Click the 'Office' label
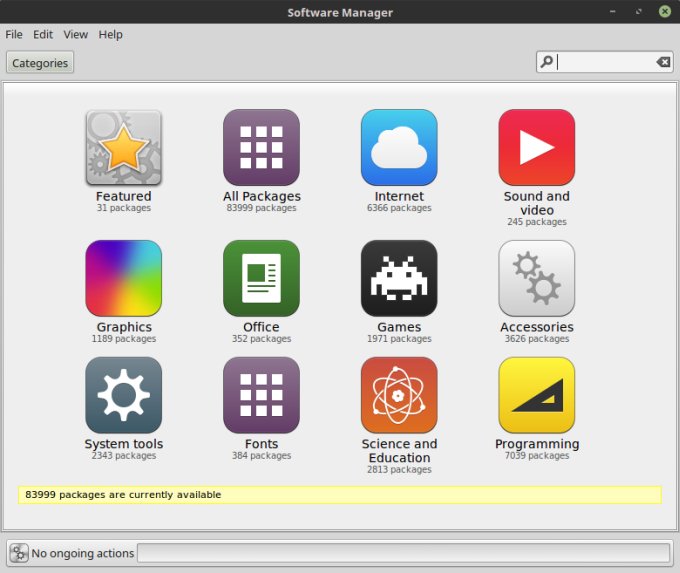The image size is (680, 573). point(261,327)
